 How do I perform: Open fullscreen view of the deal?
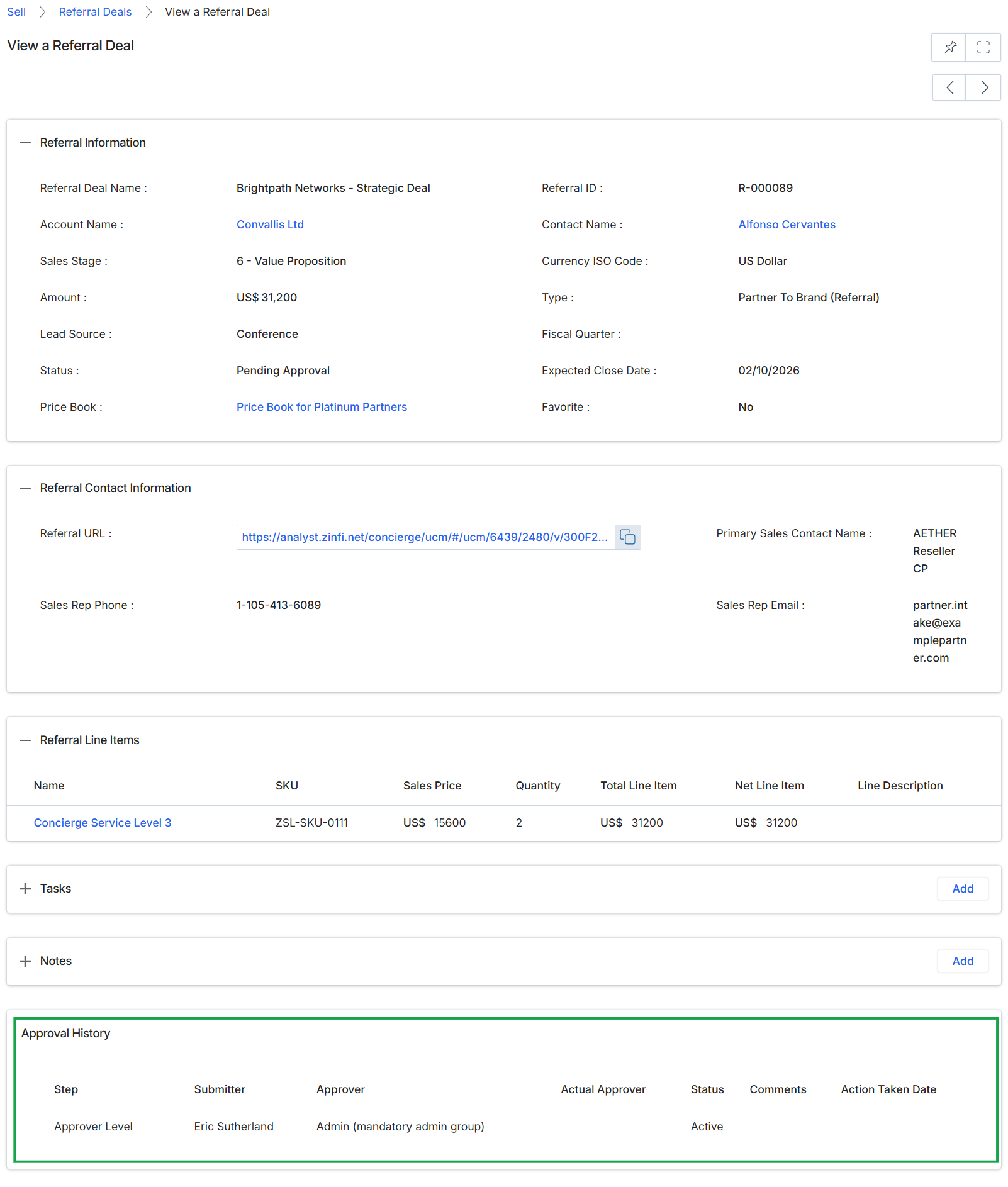983,47
